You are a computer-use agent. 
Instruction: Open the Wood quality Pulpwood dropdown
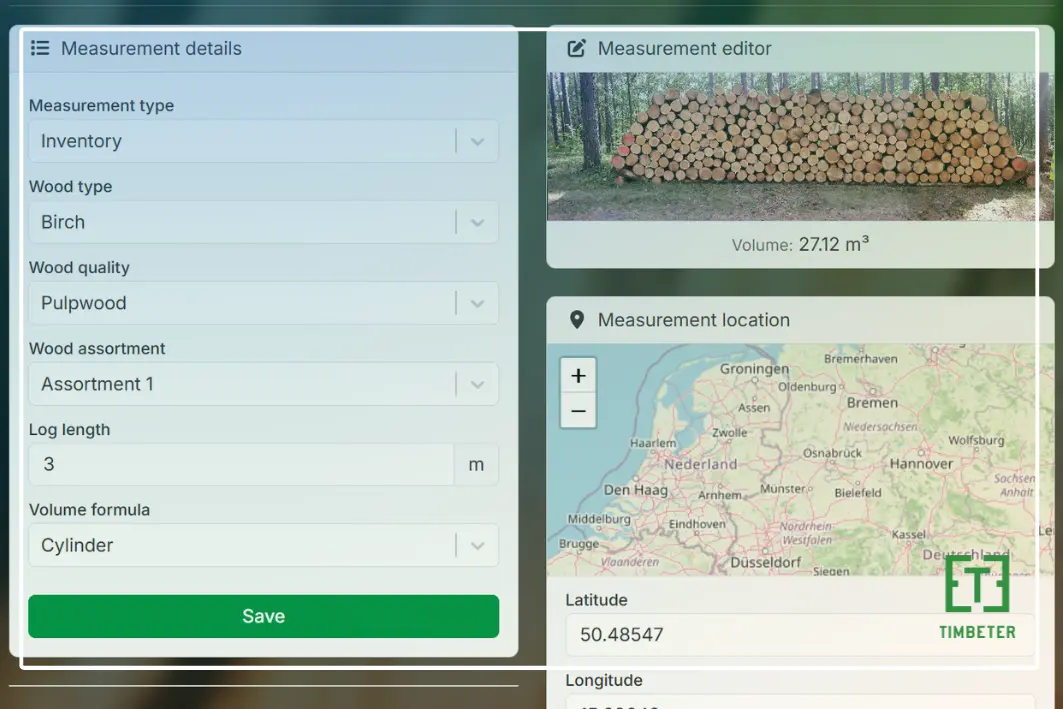click(x=264, y=303)
